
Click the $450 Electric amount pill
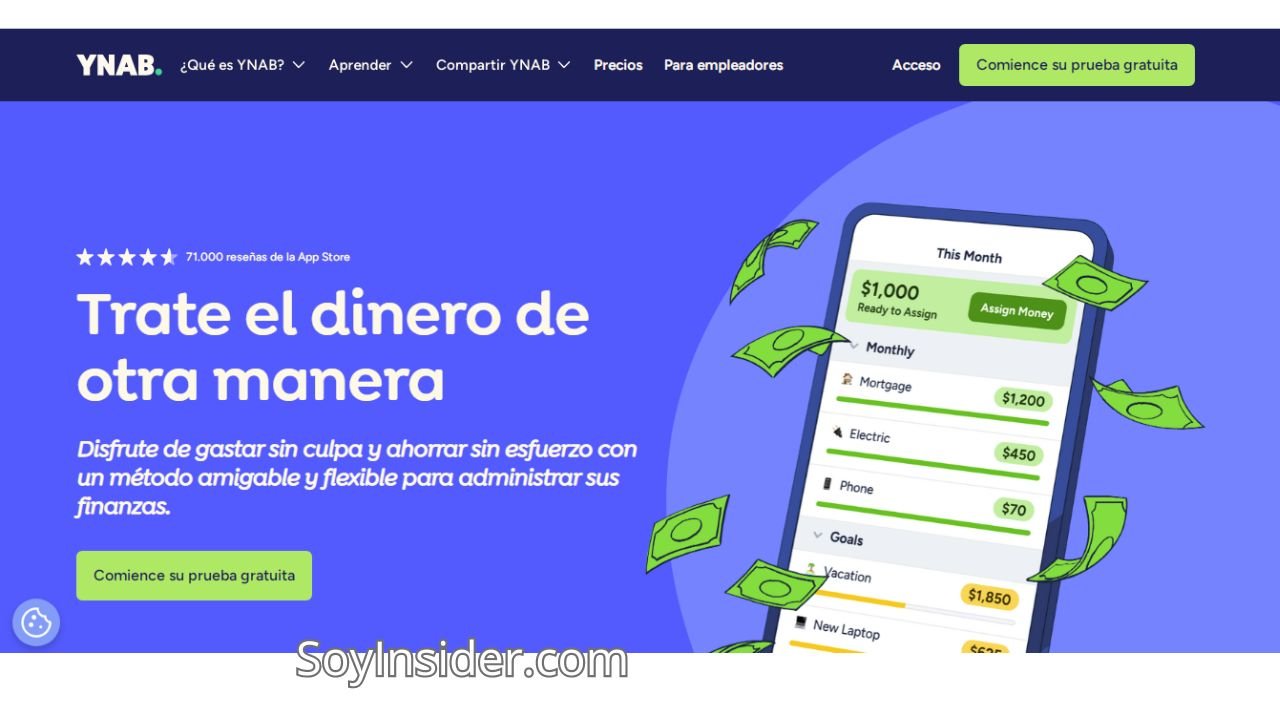(1018, 454)
